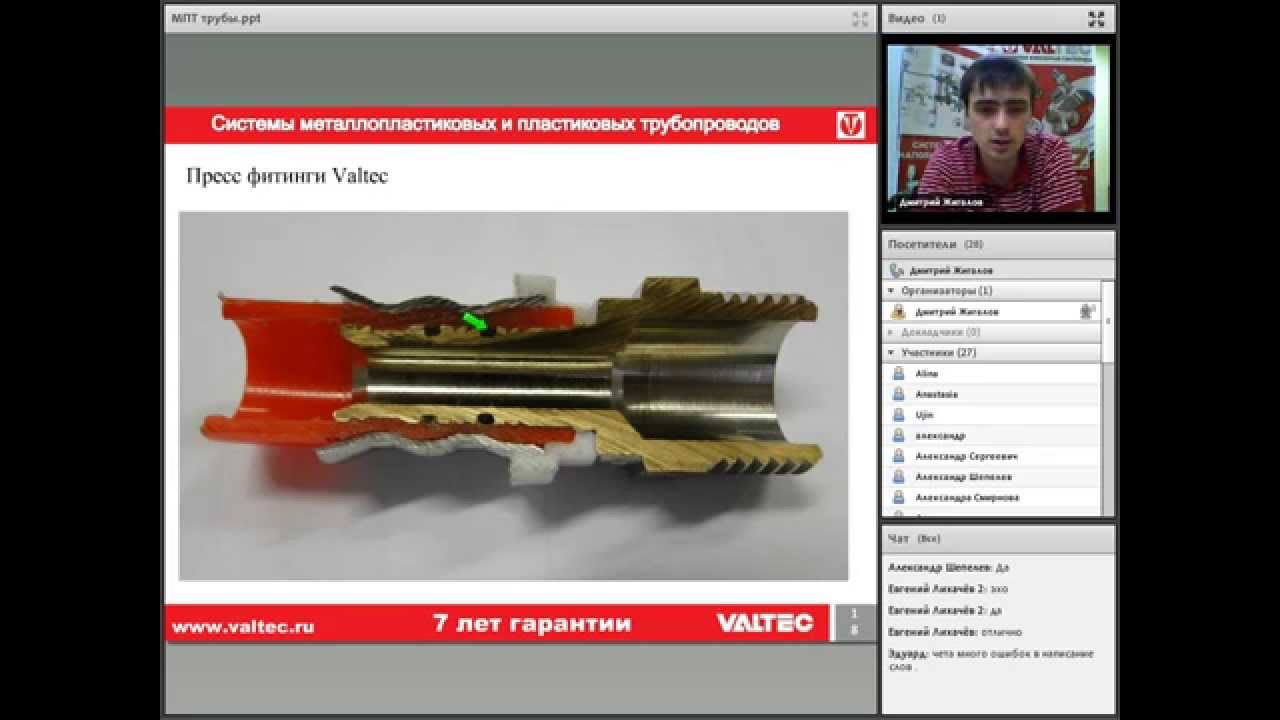Screen dimensions: 1280x720
Task: Click the Чат (Все) pod header
Action: (x=998, y=538)
